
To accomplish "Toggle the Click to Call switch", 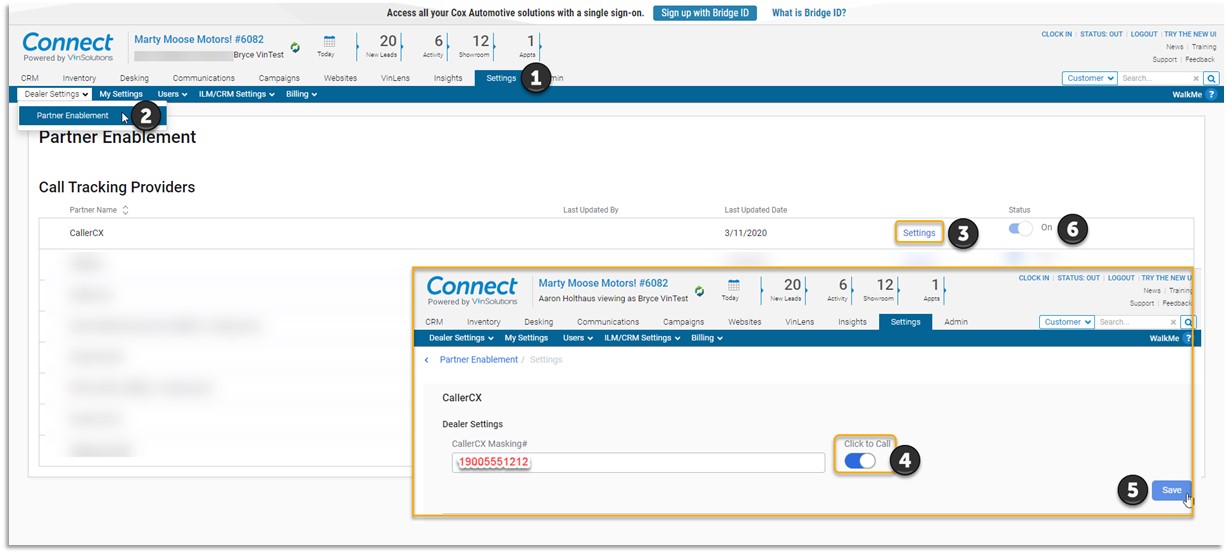I will coord(860,460).
